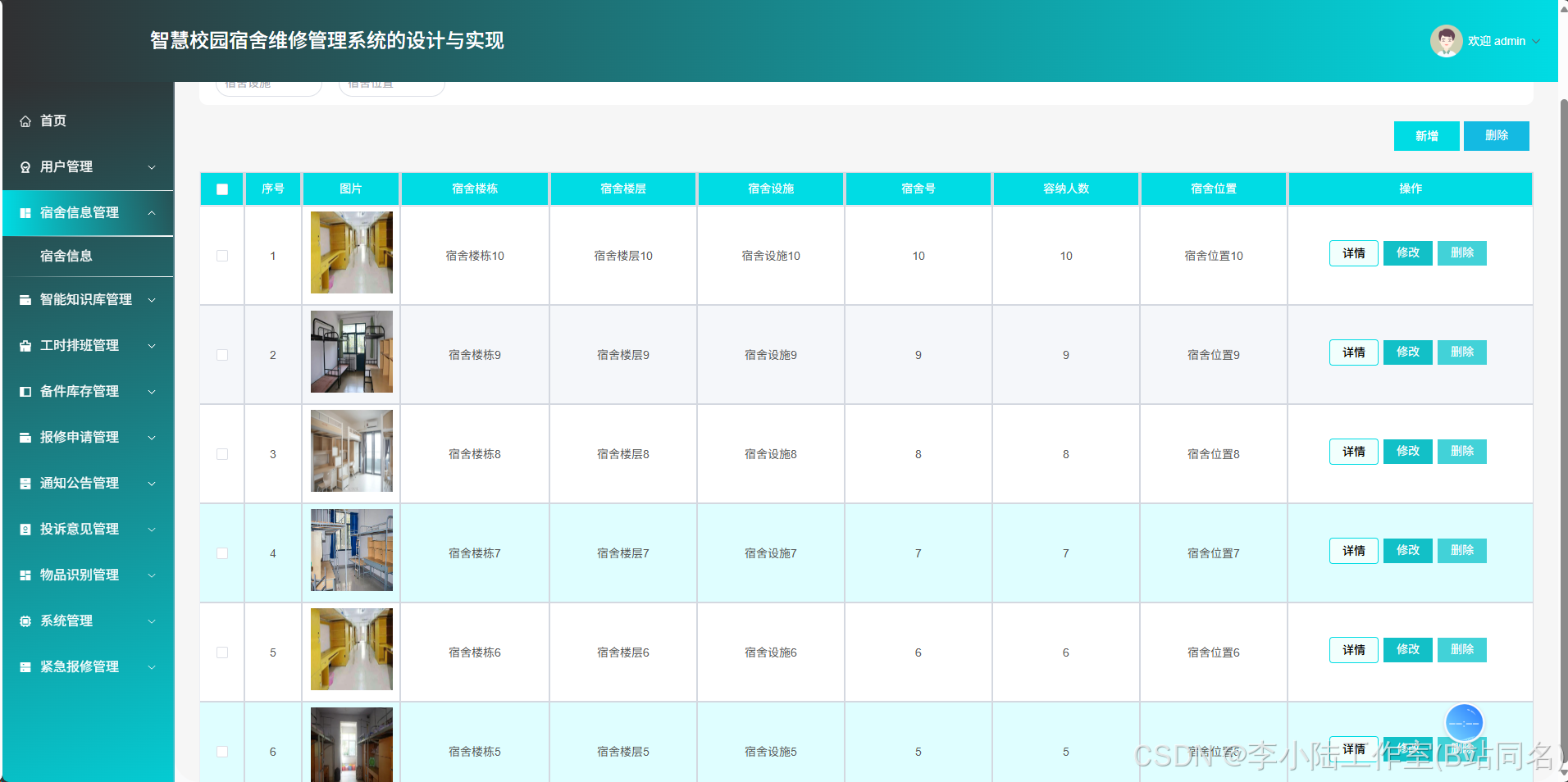
Task: Open 报修申请管理 menu label
Action: coord(80,438)
